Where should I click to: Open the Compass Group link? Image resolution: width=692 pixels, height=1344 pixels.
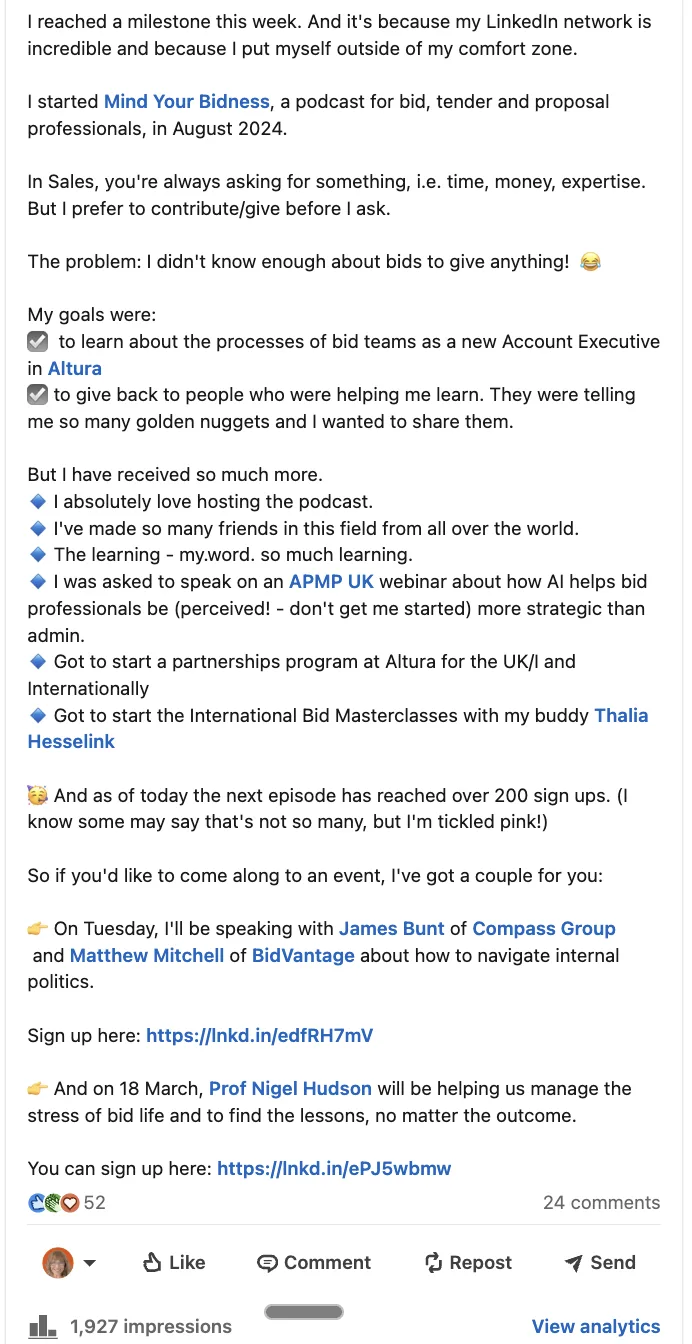[x=544, y=928]
